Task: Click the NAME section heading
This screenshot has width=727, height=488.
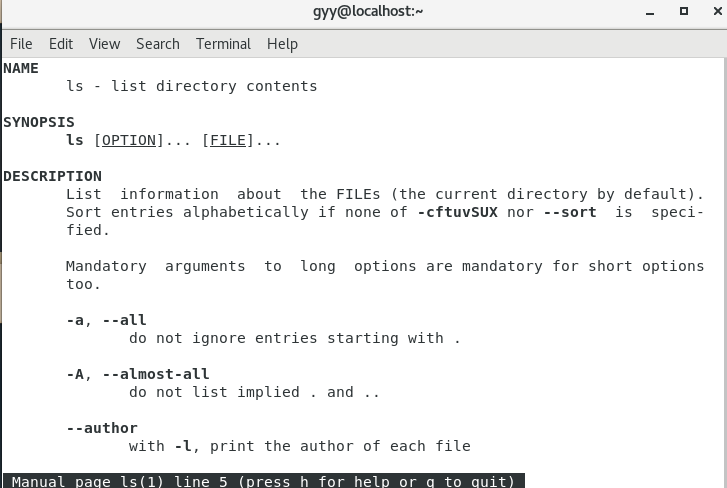Action: pyautogui.click(x=21, y=69)
